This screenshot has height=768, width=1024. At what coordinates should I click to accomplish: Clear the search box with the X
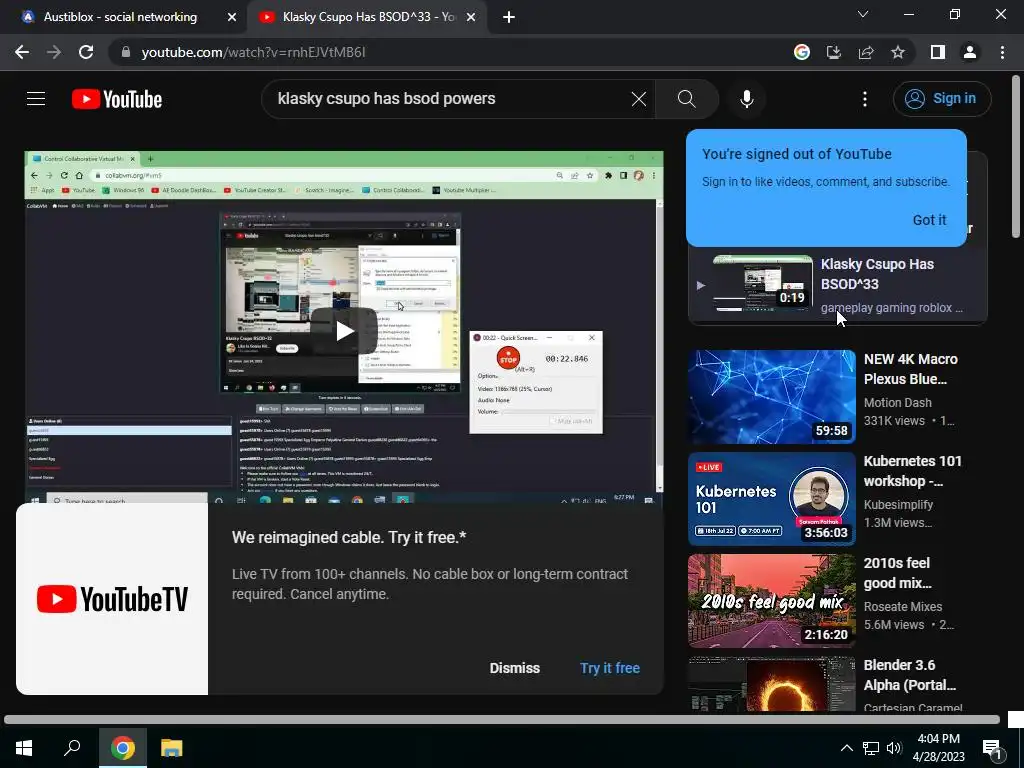(x=639, y=99)
